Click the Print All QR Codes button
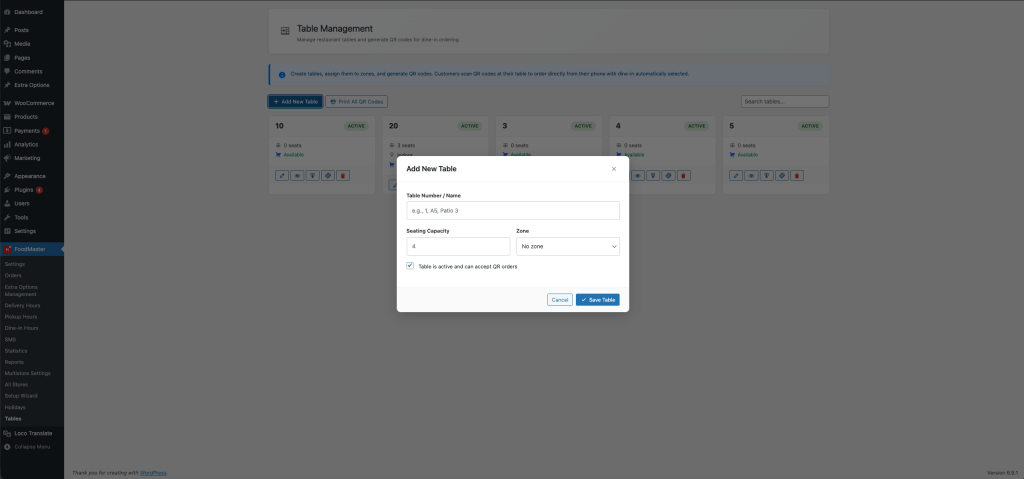 (x=357, y=102)
